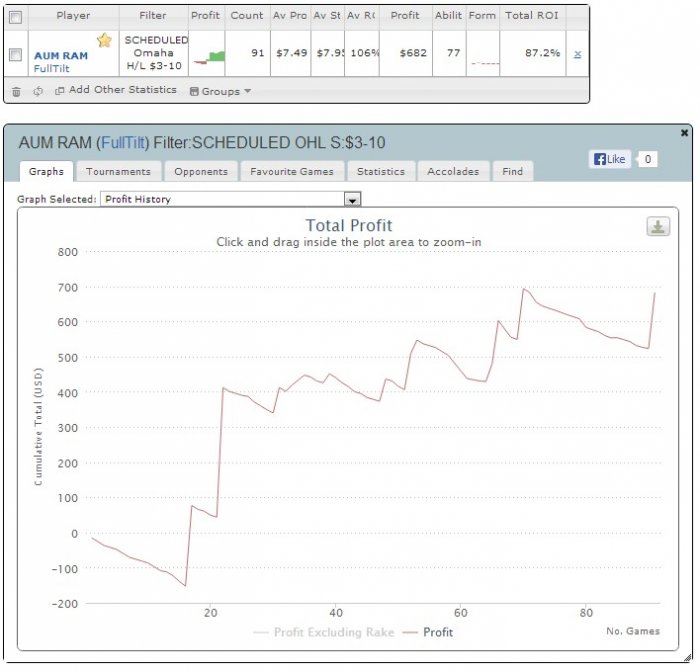Open the Opponents tab
This screenshot has height=672, width=700.
[x=201, y=172]
